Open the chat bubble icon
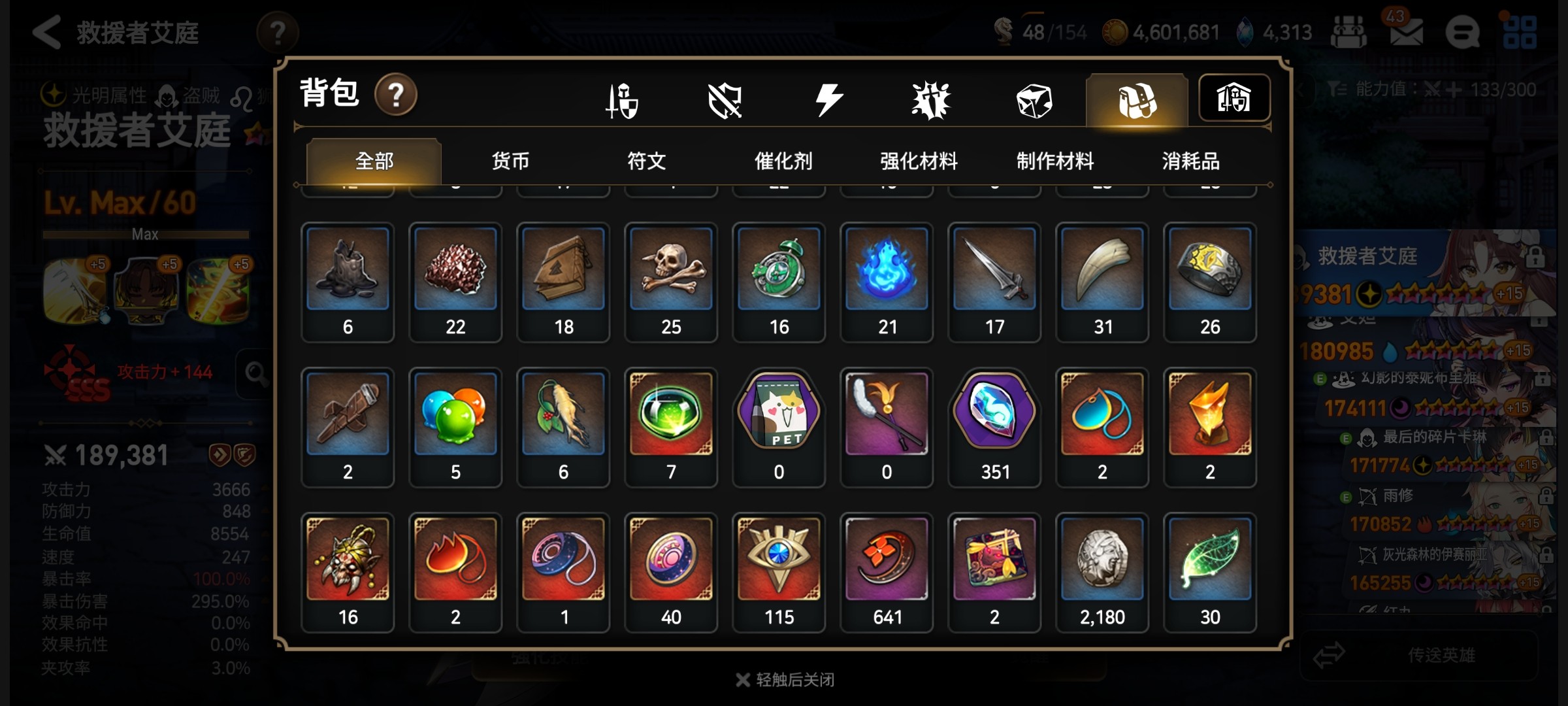This screenshot has width=1568, height=706. [x=1462, y=31]
